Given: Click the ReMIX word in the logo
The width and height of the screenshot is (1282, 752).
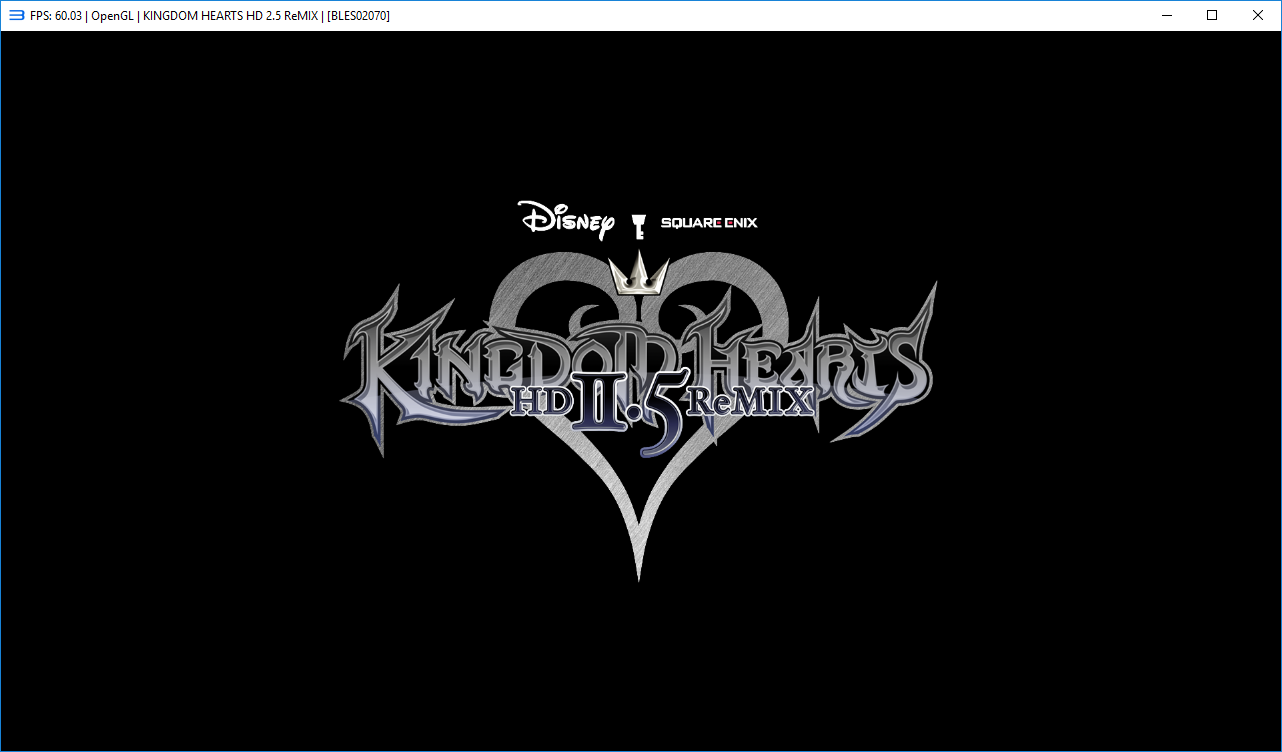Looking at the screenshot, I should tap(748, 401).
